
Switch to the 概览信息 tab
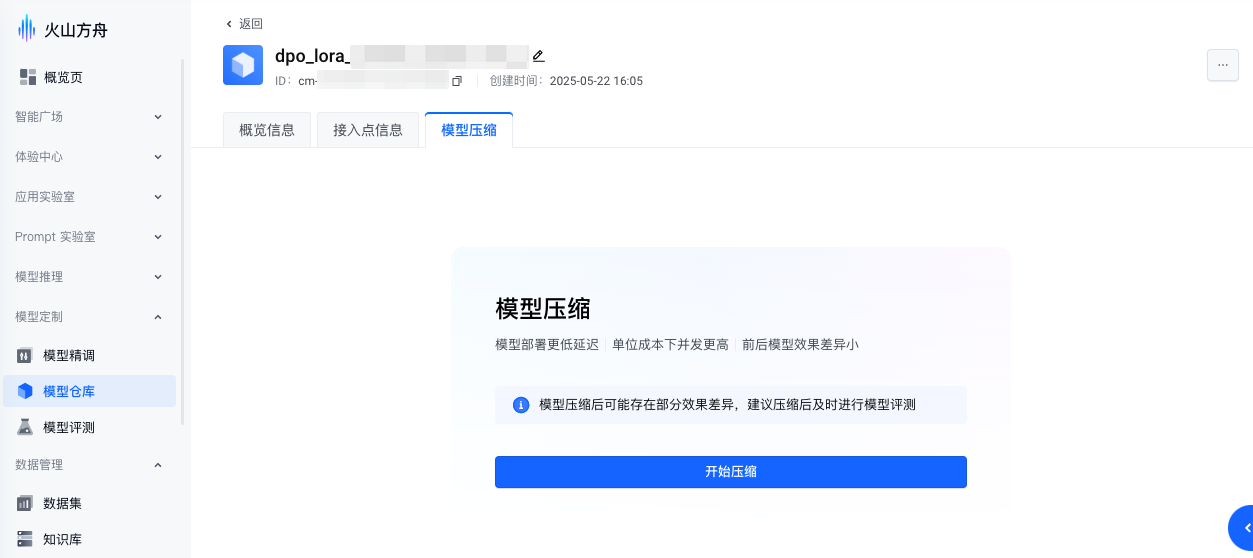267,130
